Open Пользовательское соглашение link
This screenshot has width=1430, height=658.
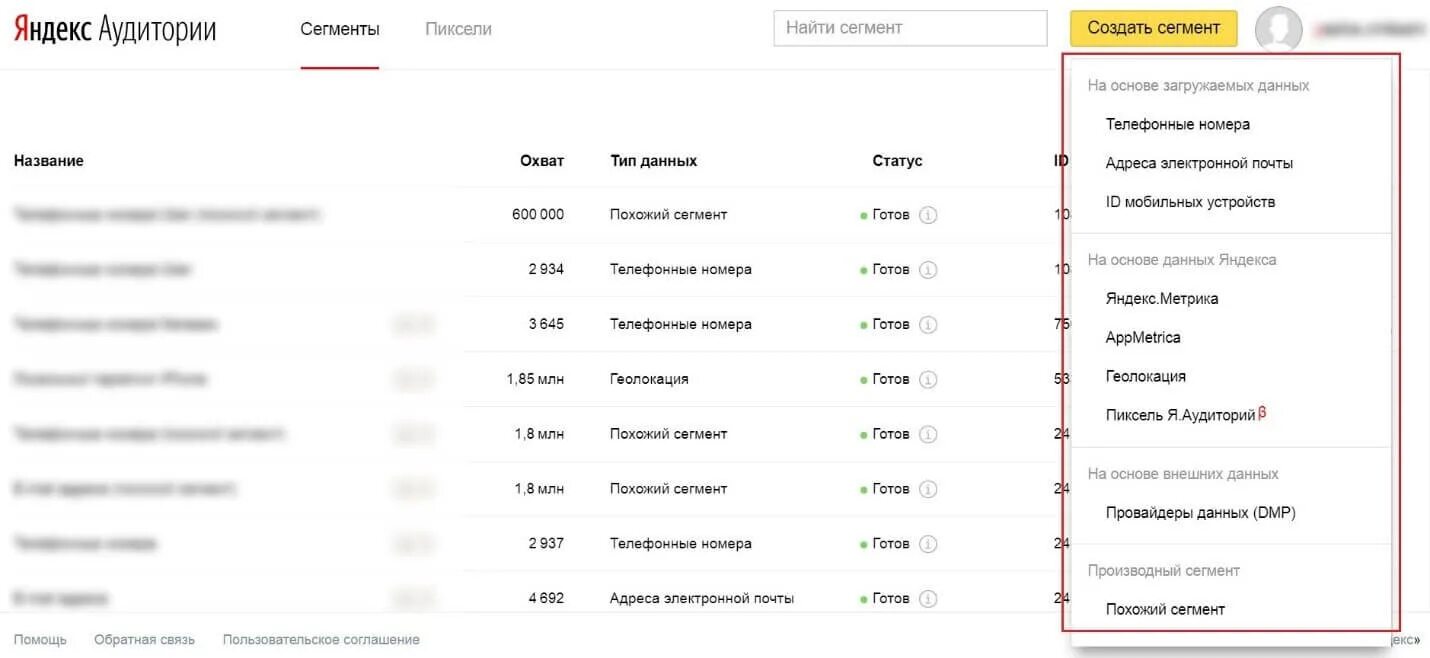pos(321,640)
